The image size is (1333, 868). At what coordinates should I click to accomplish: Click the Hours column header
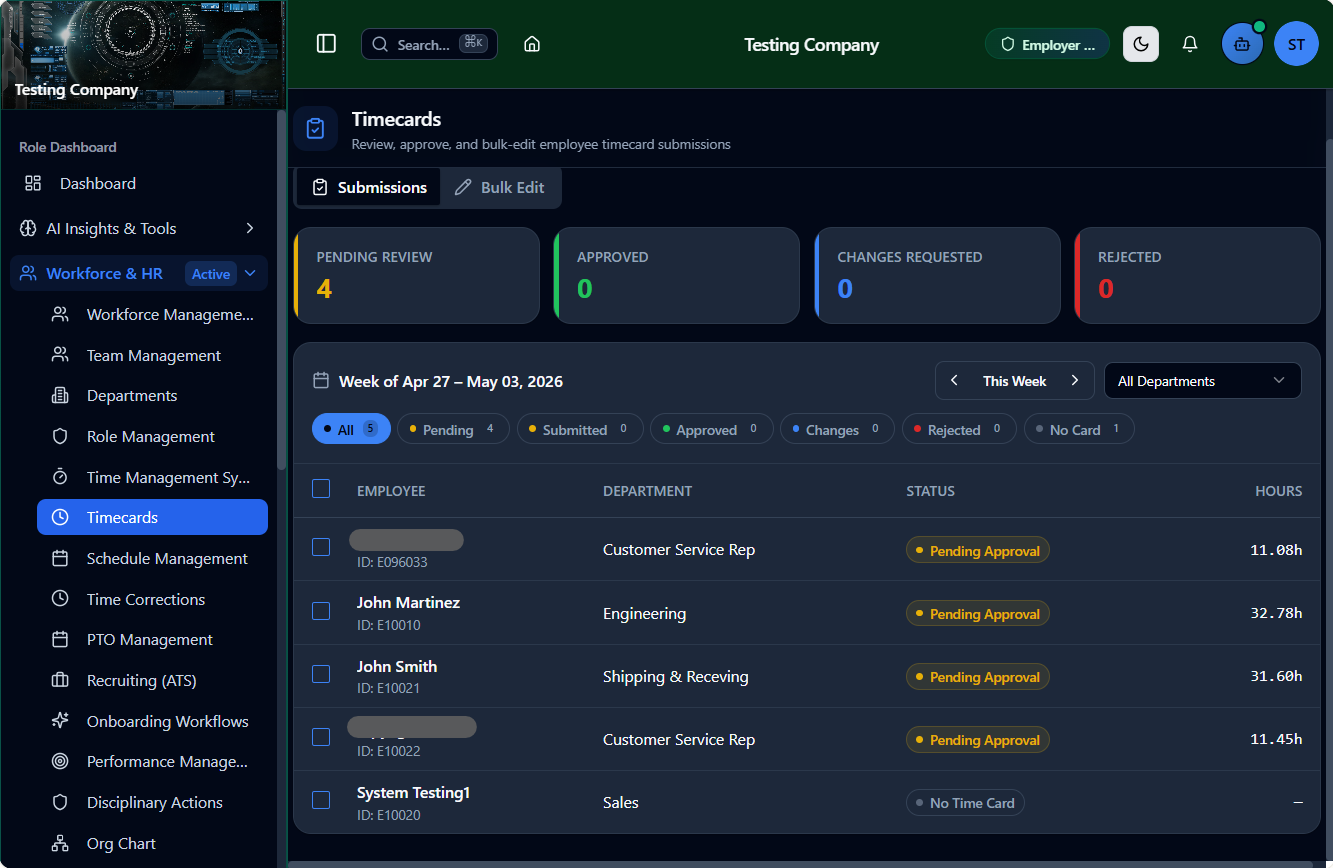click(1279, 491)
